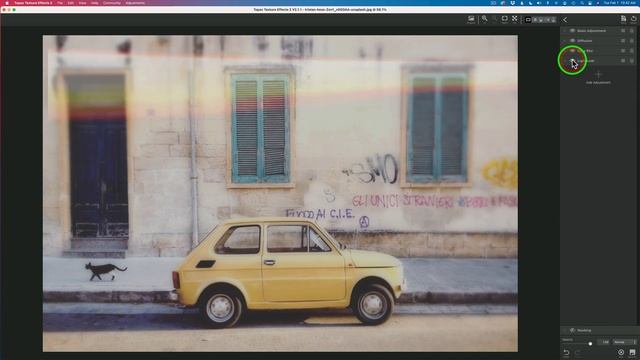Open the Adjustments menu

tap(135, 3)
